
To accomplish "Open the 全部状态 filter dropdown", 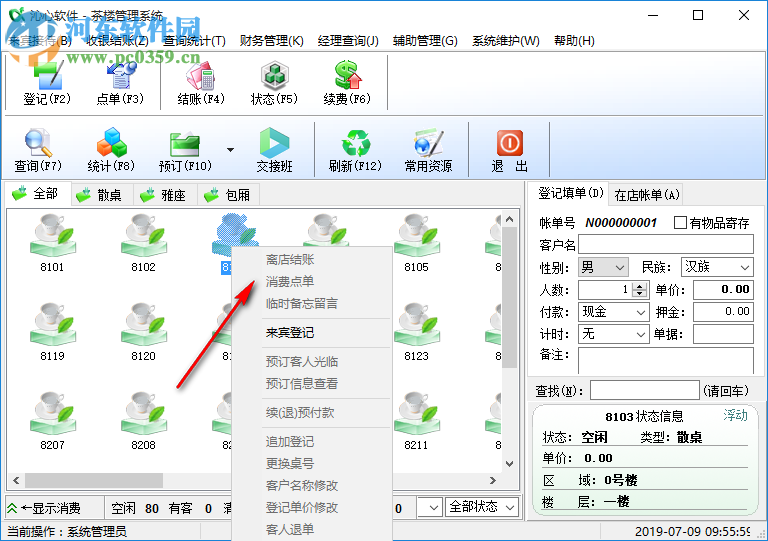I will coord(481,507).
